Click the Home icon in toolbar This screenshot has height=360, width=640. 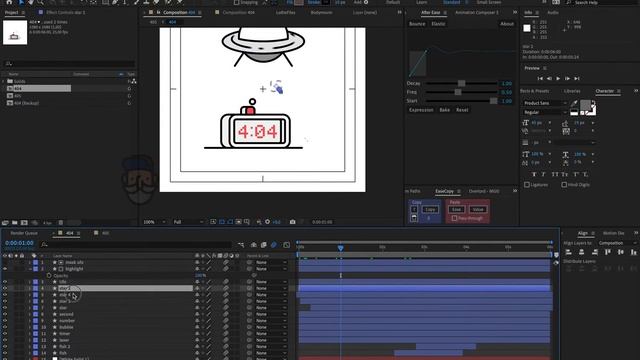[x=9, y=2]
